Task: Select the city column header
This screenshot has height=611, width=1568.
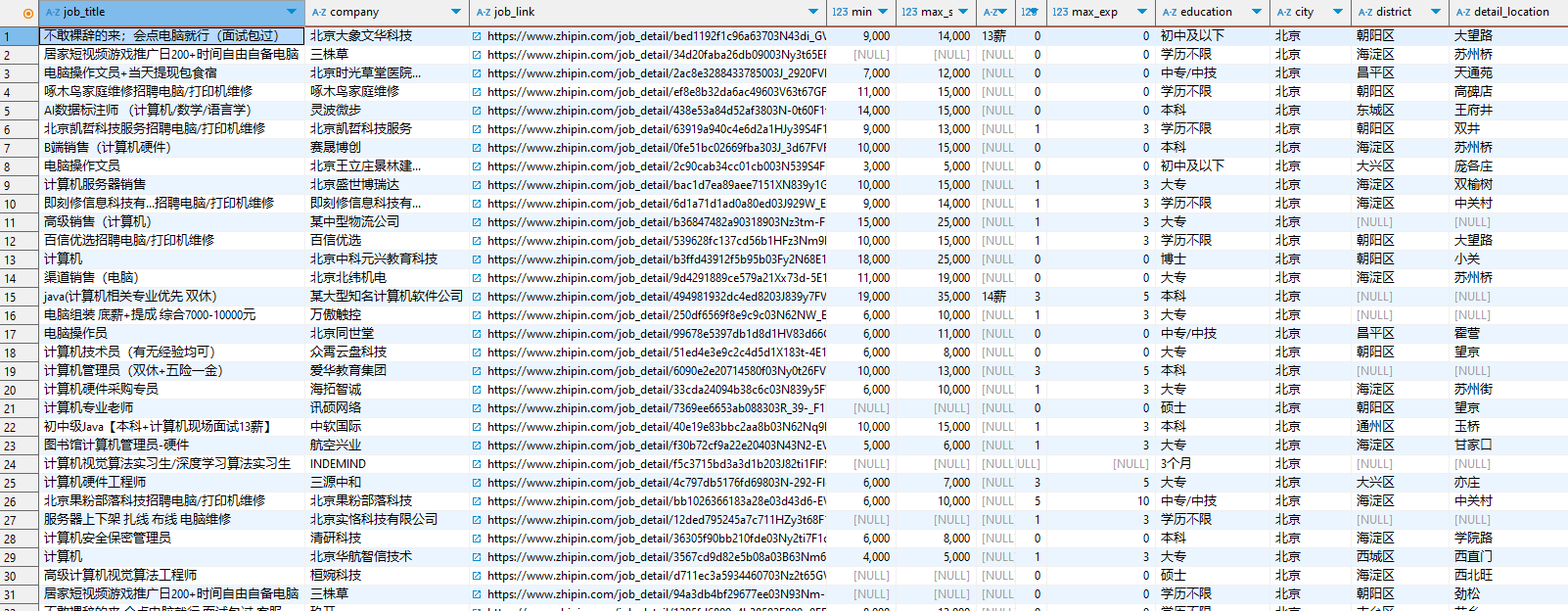Action: coord(1303,12)
